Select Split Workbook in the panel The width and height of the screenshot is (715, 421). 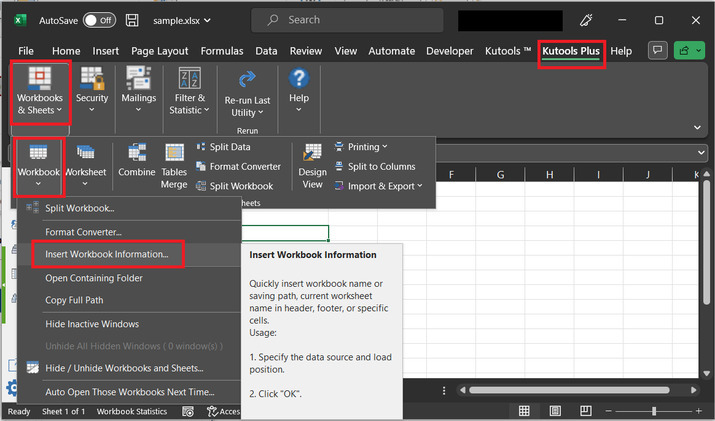(235, 186)
